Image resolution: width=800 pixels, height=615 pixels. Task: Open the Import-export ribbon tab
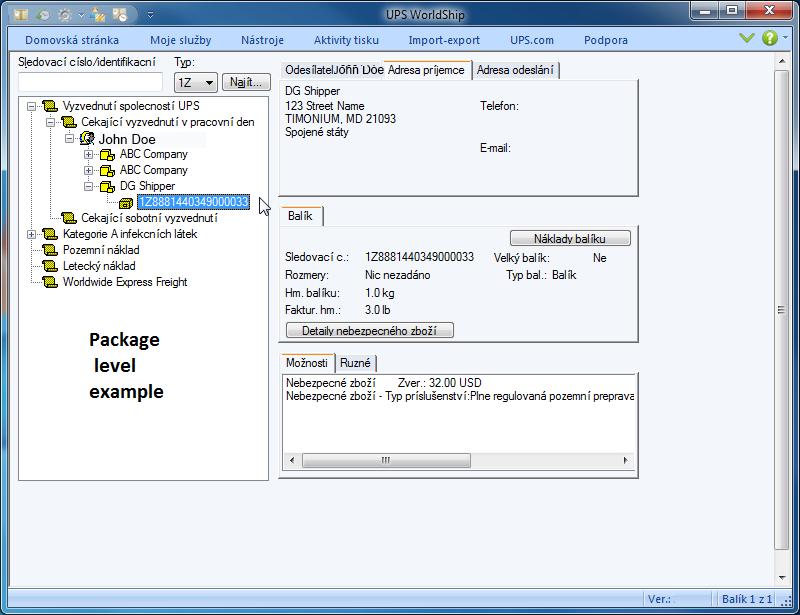444,40
